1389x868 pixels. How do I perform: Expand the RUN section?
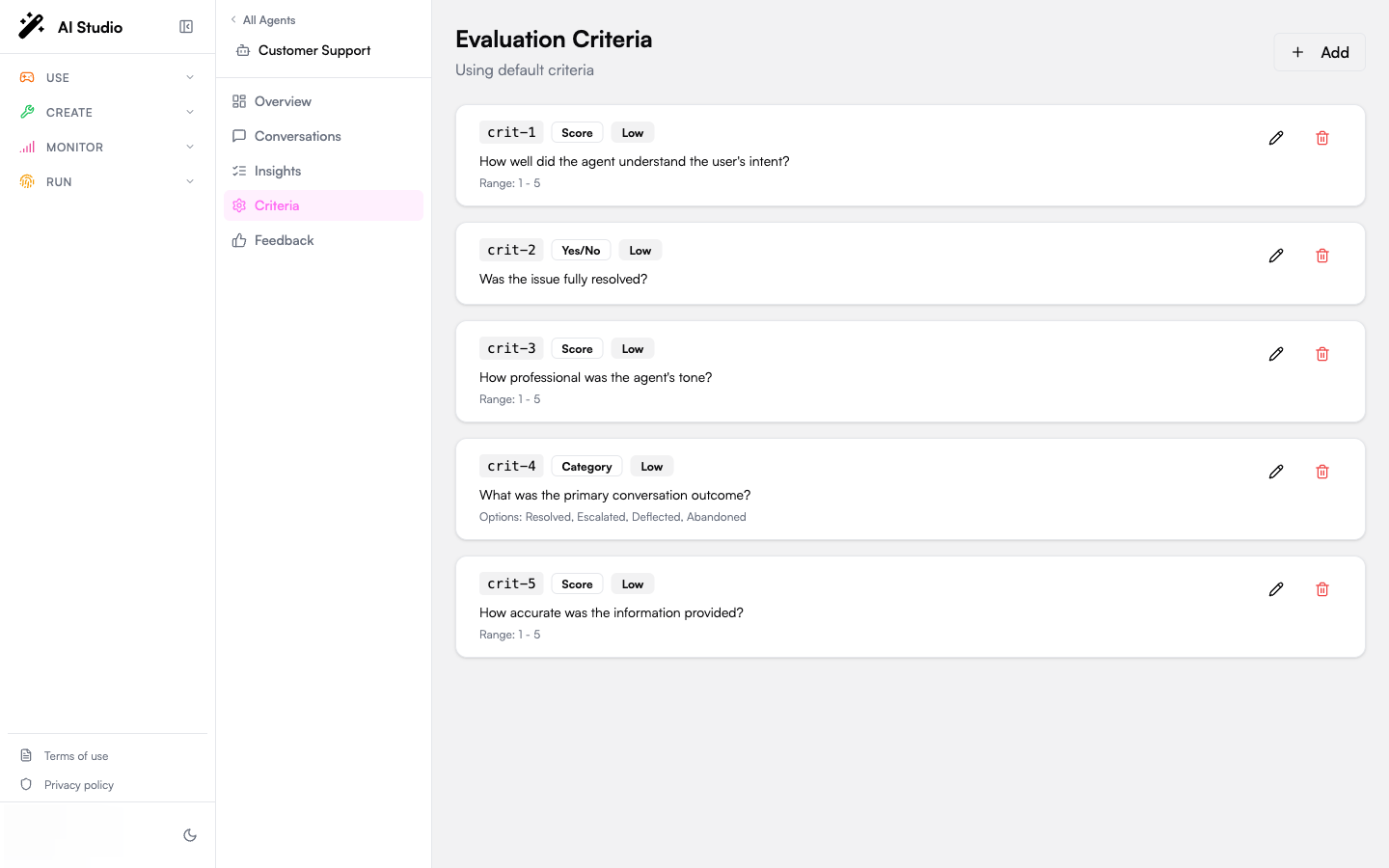[108, 181]
